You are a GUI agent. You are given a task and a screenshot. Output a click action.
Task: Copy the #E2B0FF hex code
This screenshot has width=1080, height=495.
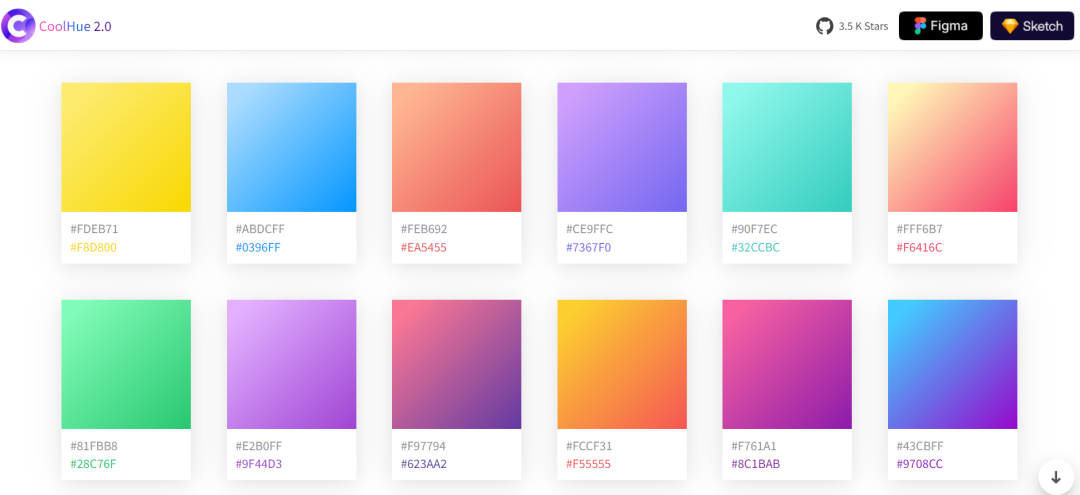pos(259,446)
